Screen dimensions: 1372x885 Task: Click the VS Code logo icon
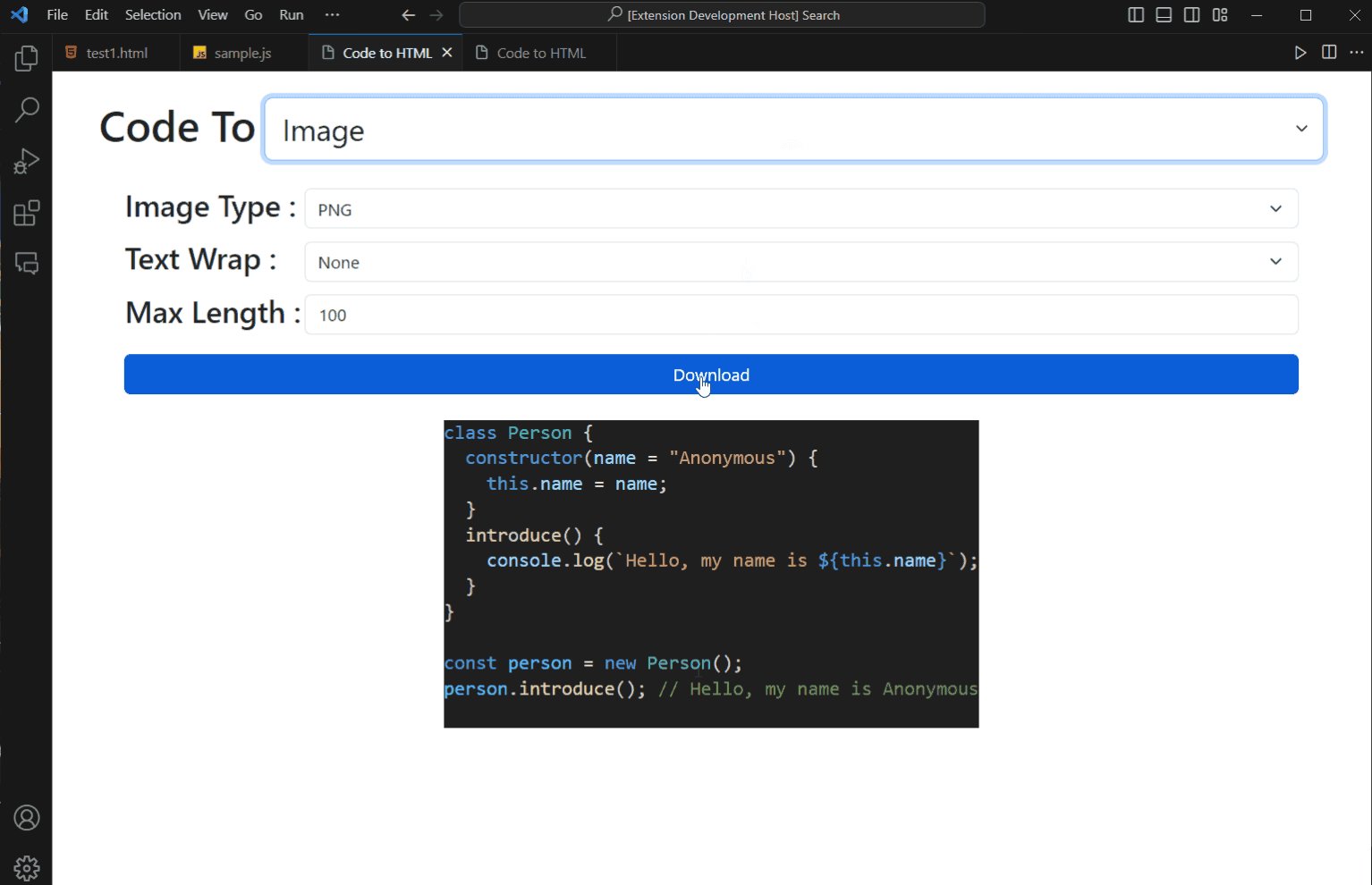tap(20, 14)
